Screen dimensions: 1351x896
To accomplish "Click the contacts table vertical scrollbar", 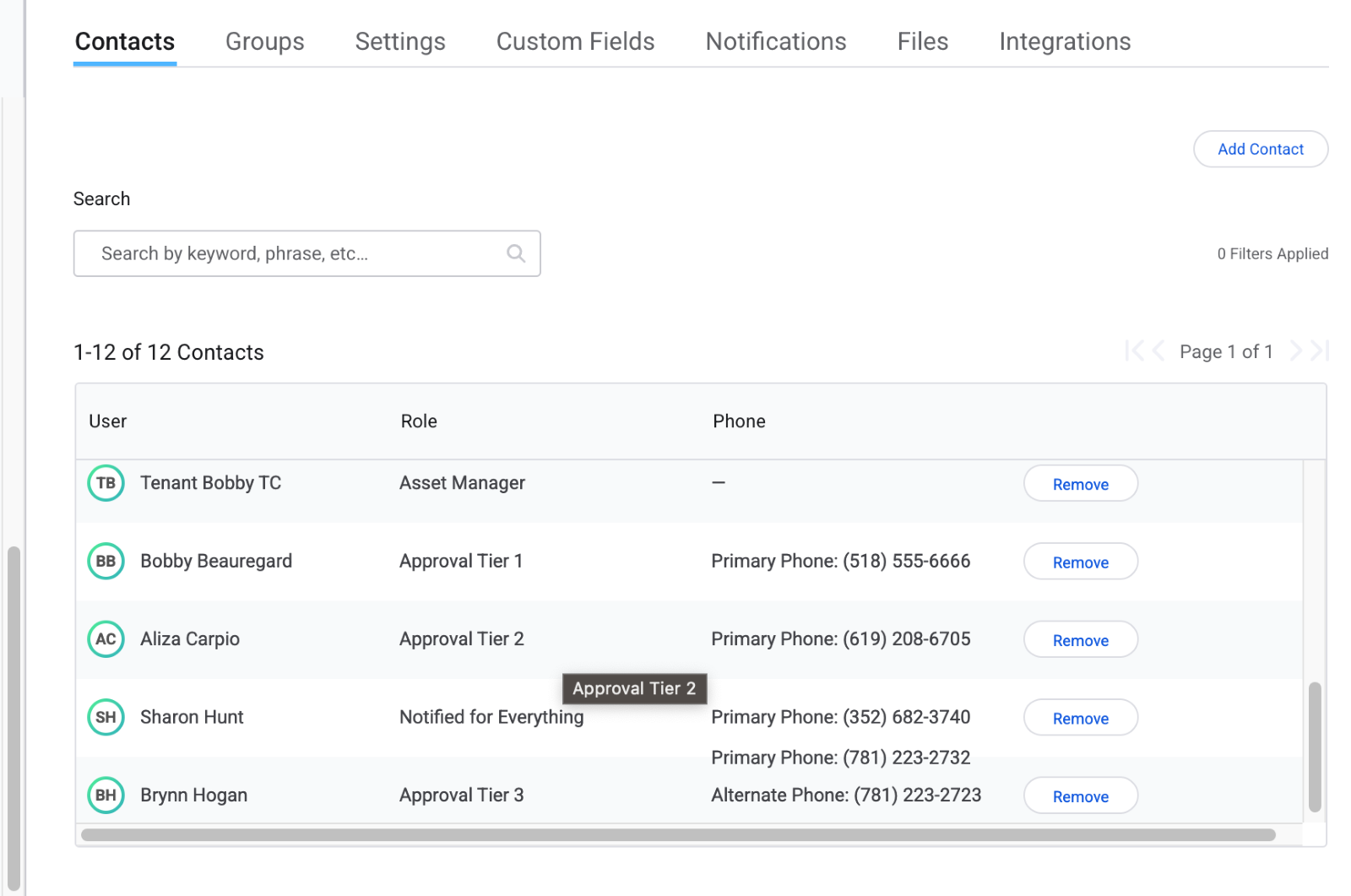I will pos(1314,747).
